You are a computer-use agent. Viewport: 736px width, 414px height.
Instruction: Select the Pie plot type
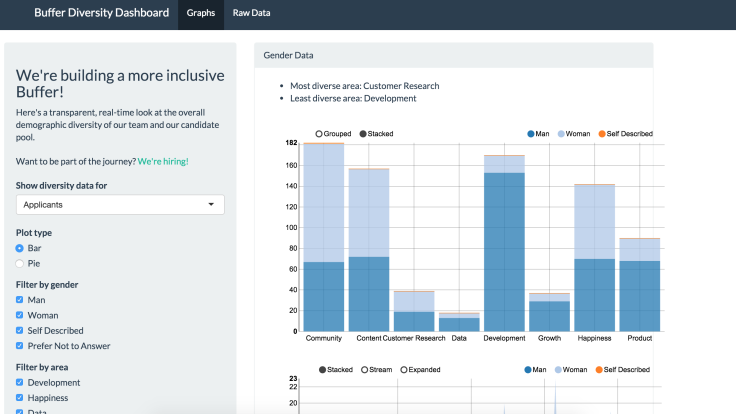pyautogui.click(x=19, y=264)
